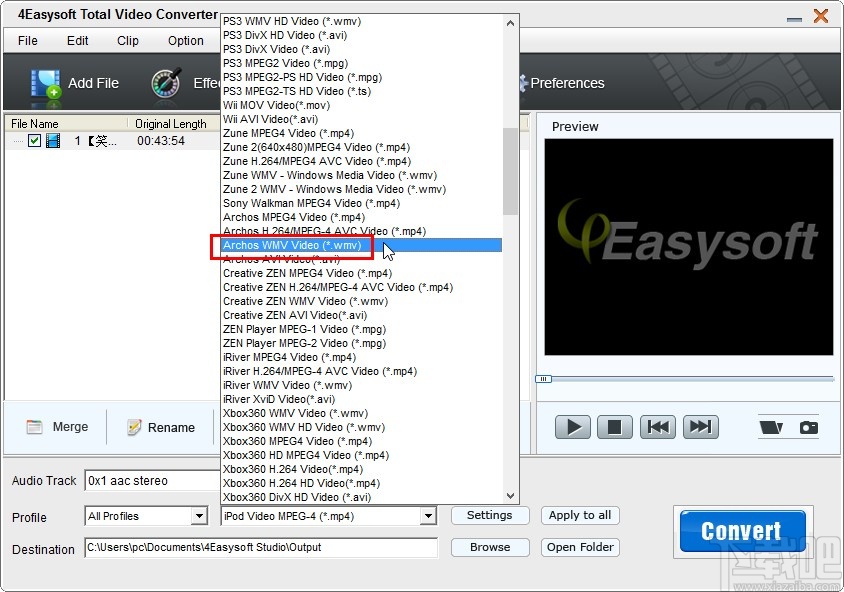Open the Preferences icon

pos(522,84)
